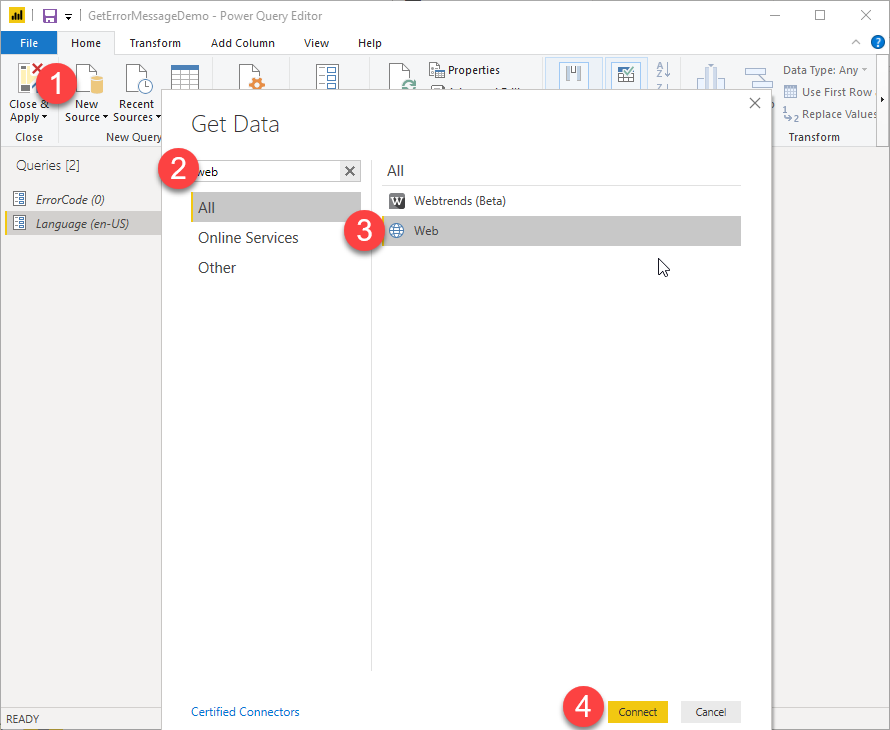Open the Recent Sources dropdown arrow
Screen dimensions: 890x730
(158, 118)
